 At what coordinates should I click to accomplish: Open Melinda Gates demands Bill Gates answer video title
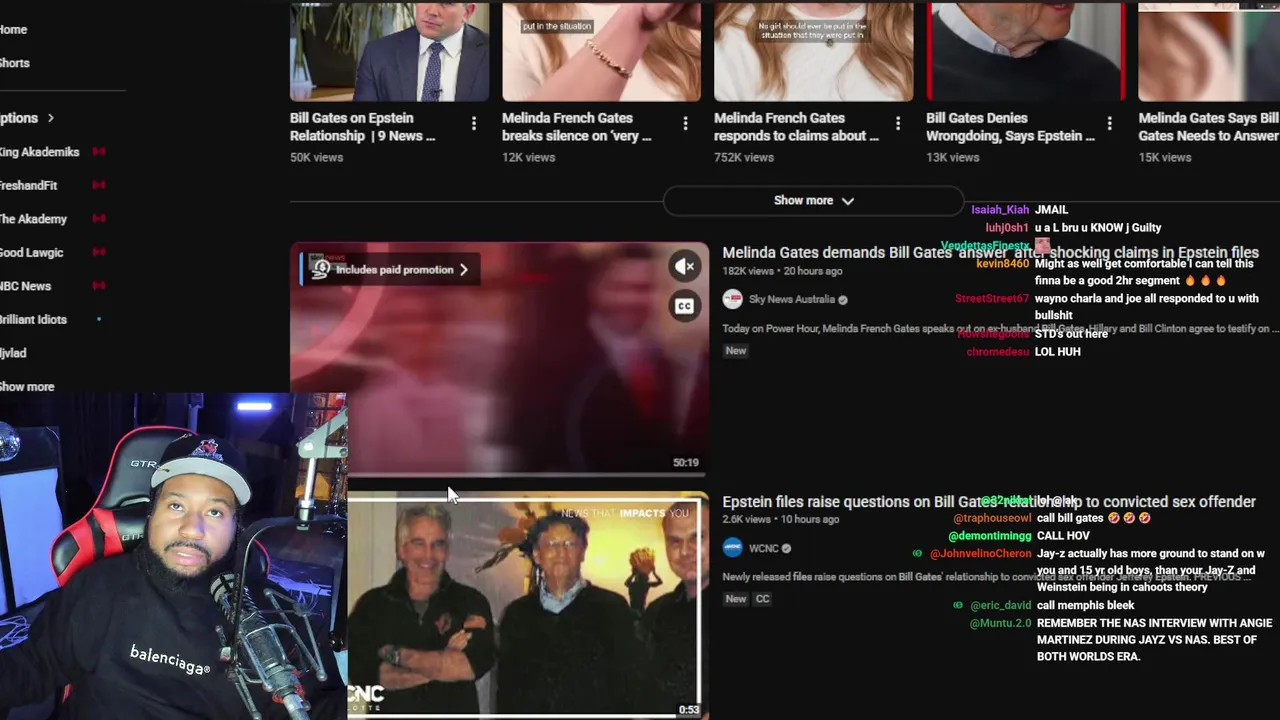(x=990, y=253)
